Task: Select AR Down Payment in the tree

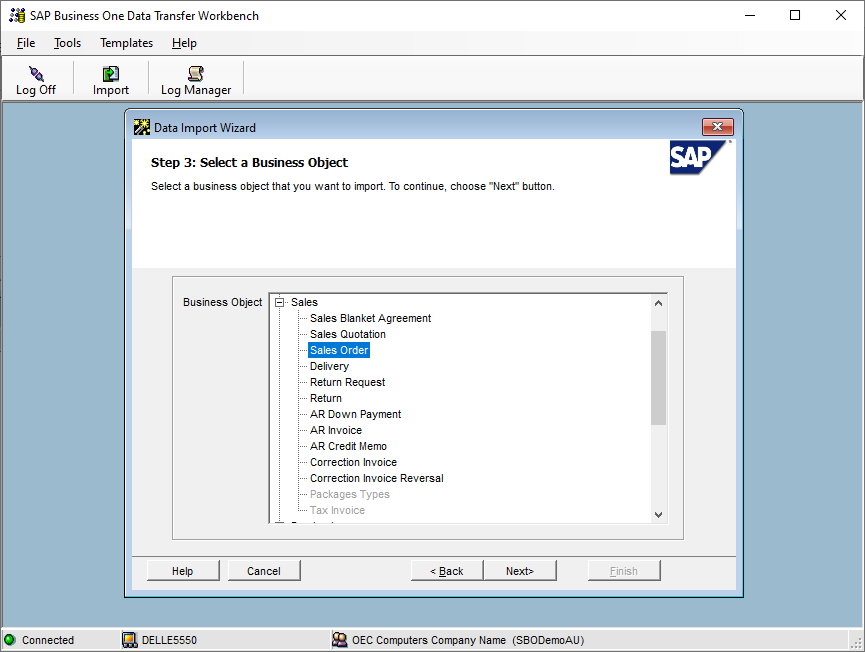Action: (x=355, y=414)
